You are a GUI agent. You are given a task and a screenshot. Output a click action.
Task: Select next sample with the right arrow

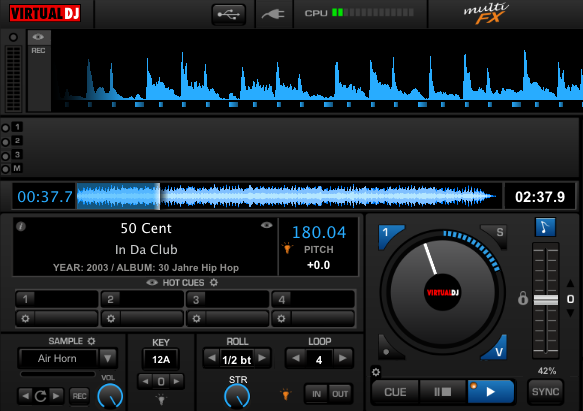coord(56,396)
